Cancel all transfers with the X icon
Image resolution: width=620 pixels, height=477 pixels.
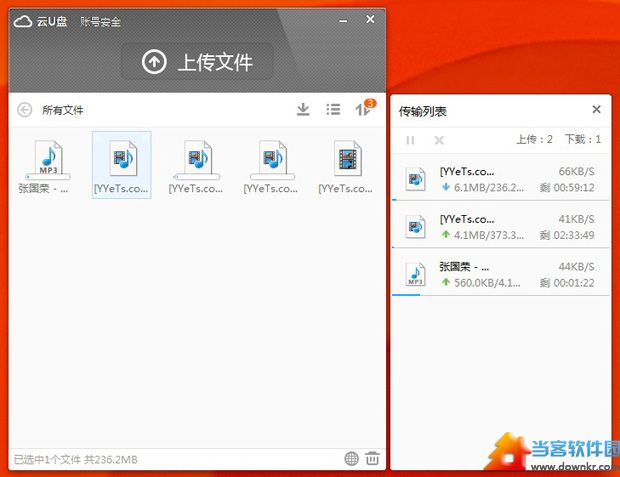tap(439, 140)
